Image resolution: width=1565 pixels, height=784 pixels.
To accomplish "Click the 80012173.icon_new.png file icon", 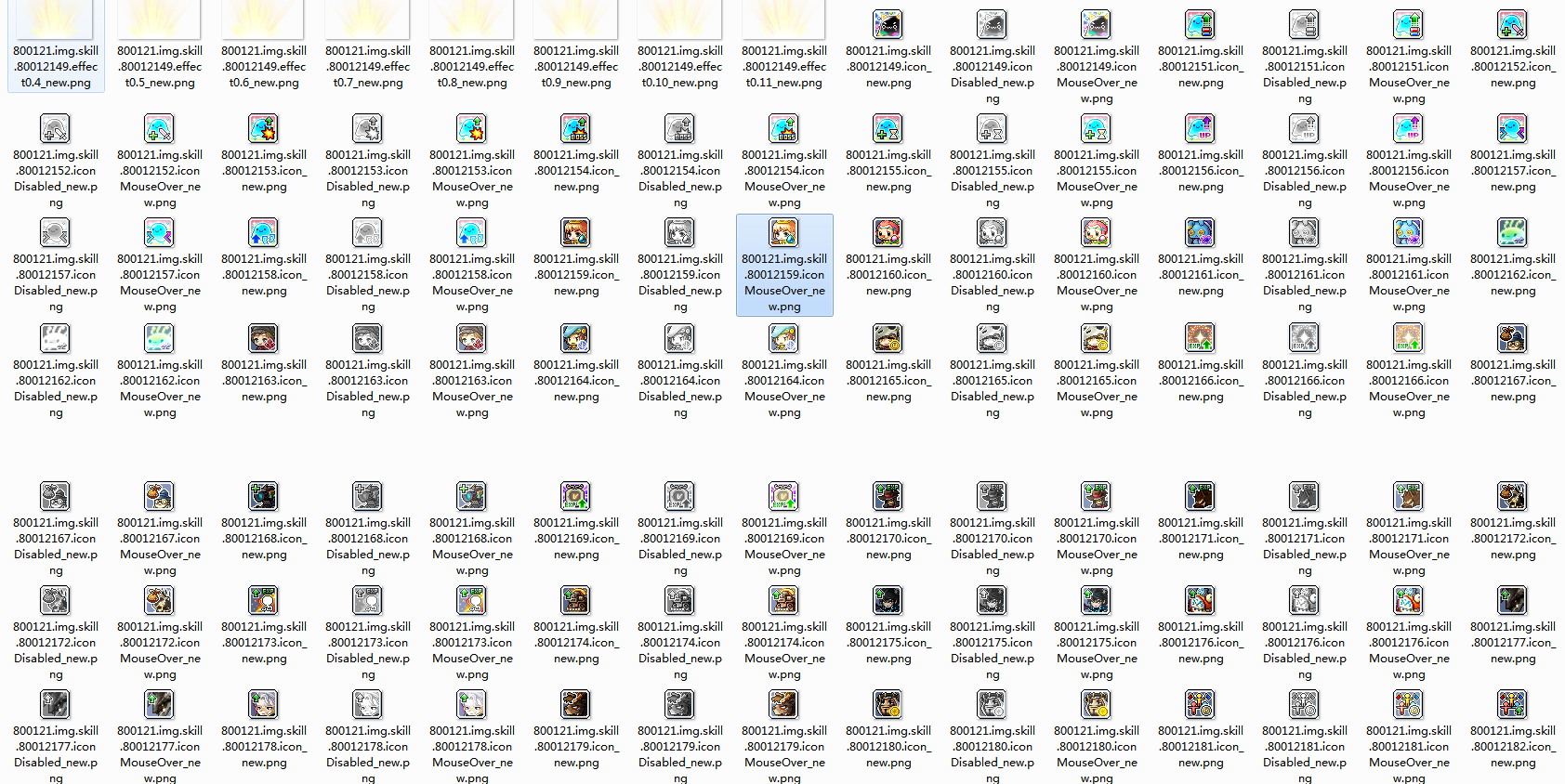I will (264, 600).
